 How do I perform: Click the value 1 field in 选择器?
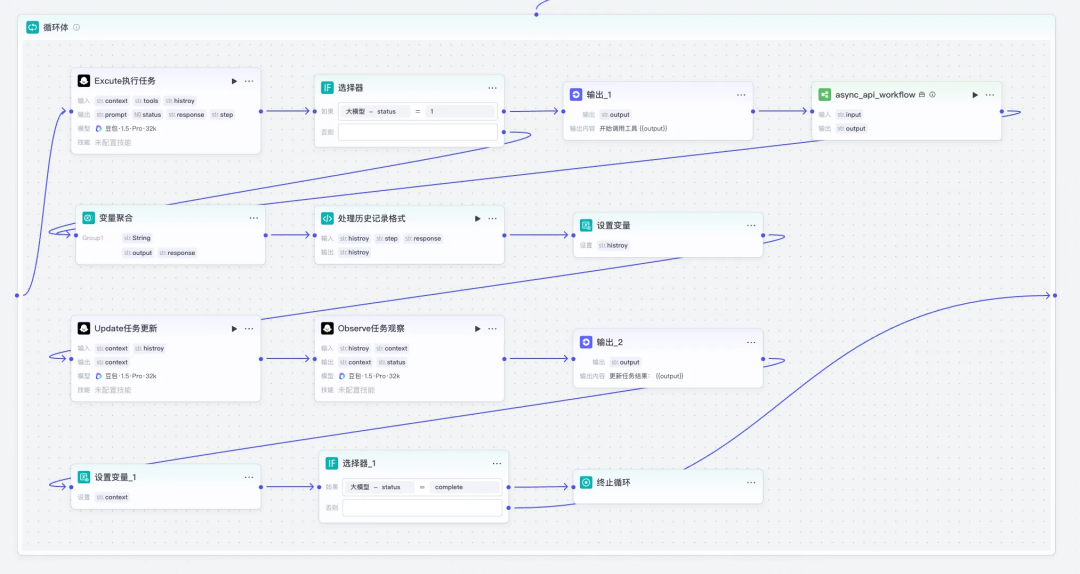pyautogui.click(x=460, y=112)
